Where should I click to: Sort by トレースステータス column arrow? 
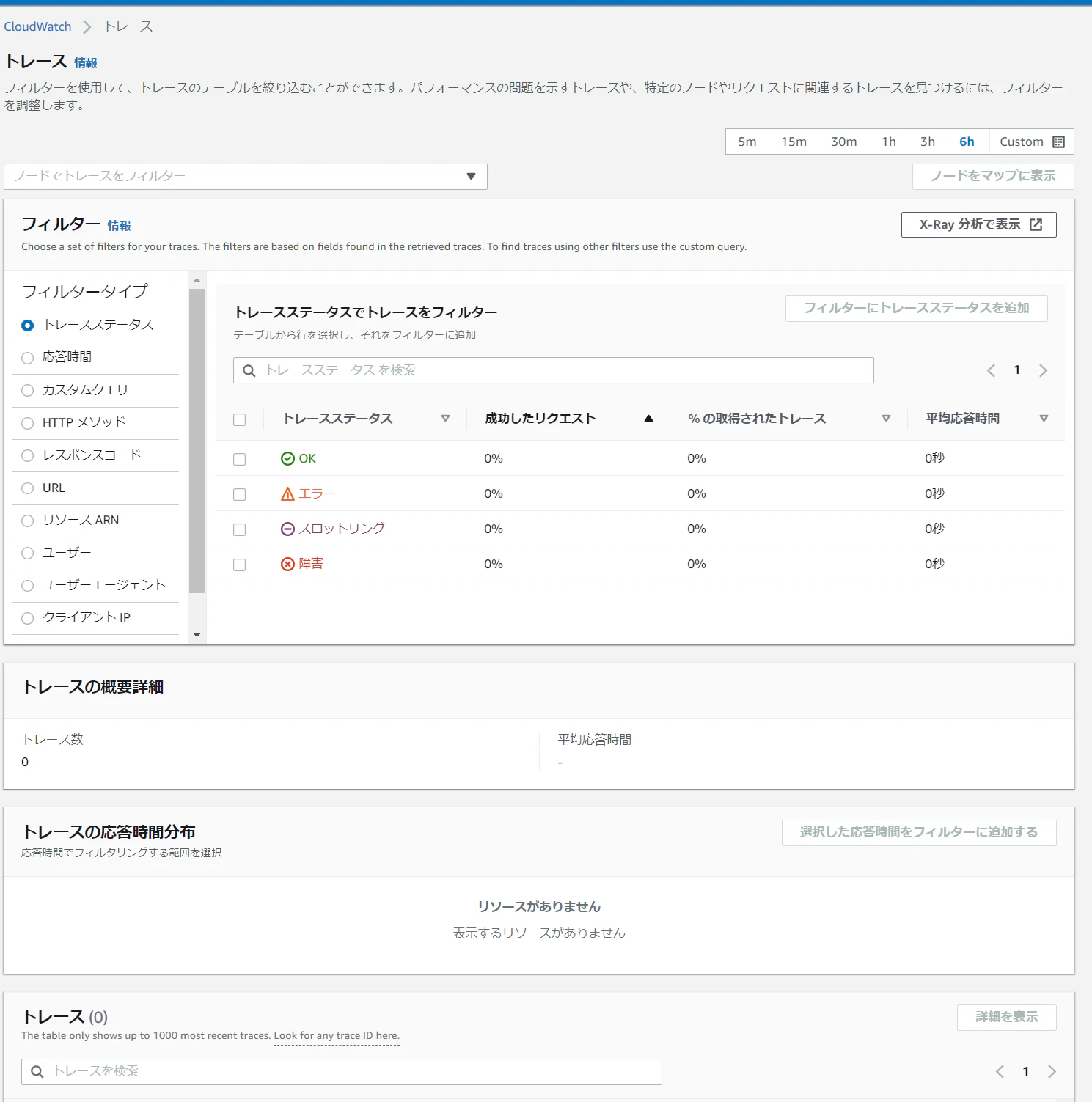445,419
